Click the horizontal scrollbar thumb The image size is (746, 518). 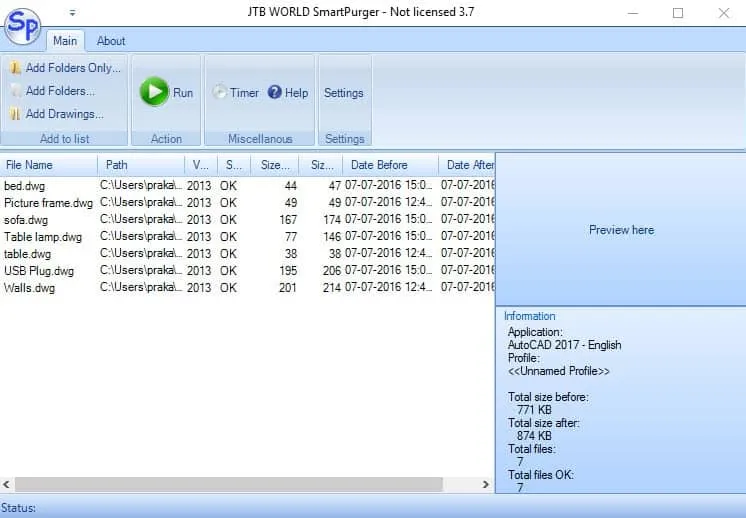229,485
